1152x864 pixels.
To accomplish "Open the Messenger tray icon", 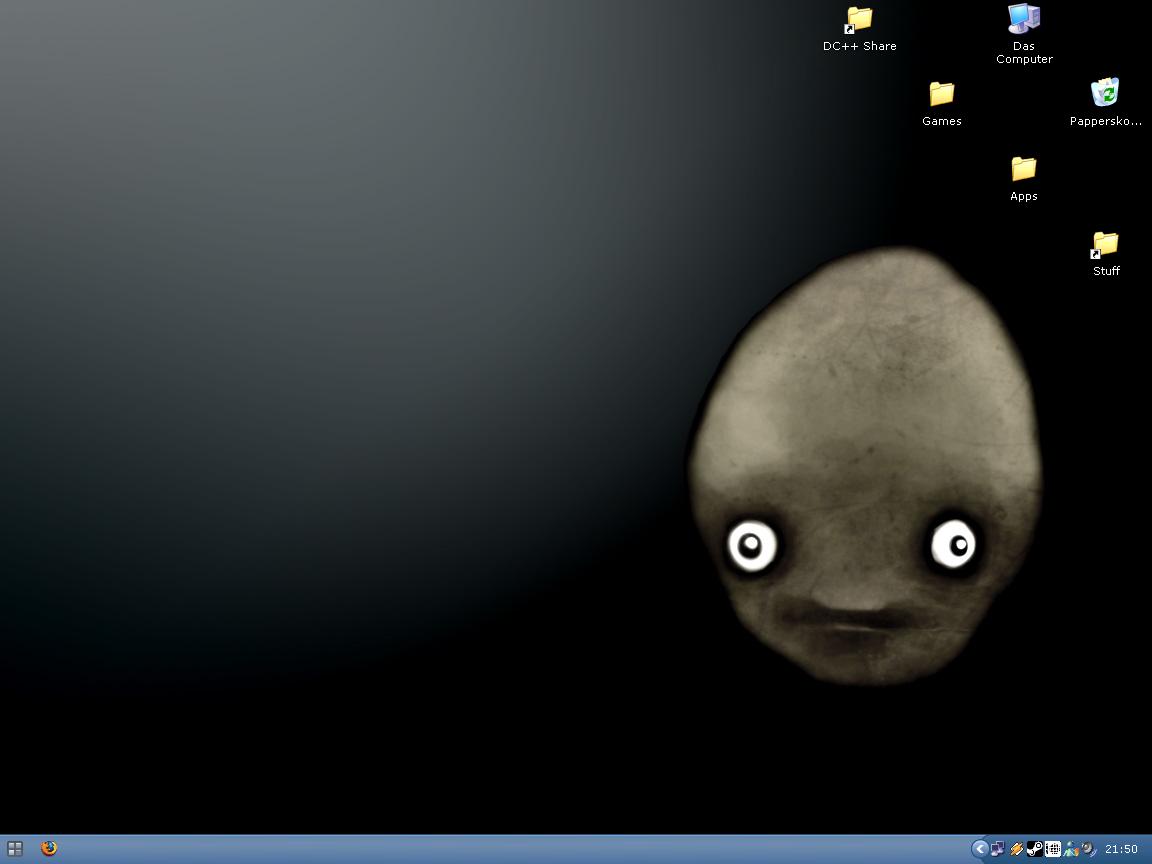I will pyautogui.click(x=1070, y=849).
